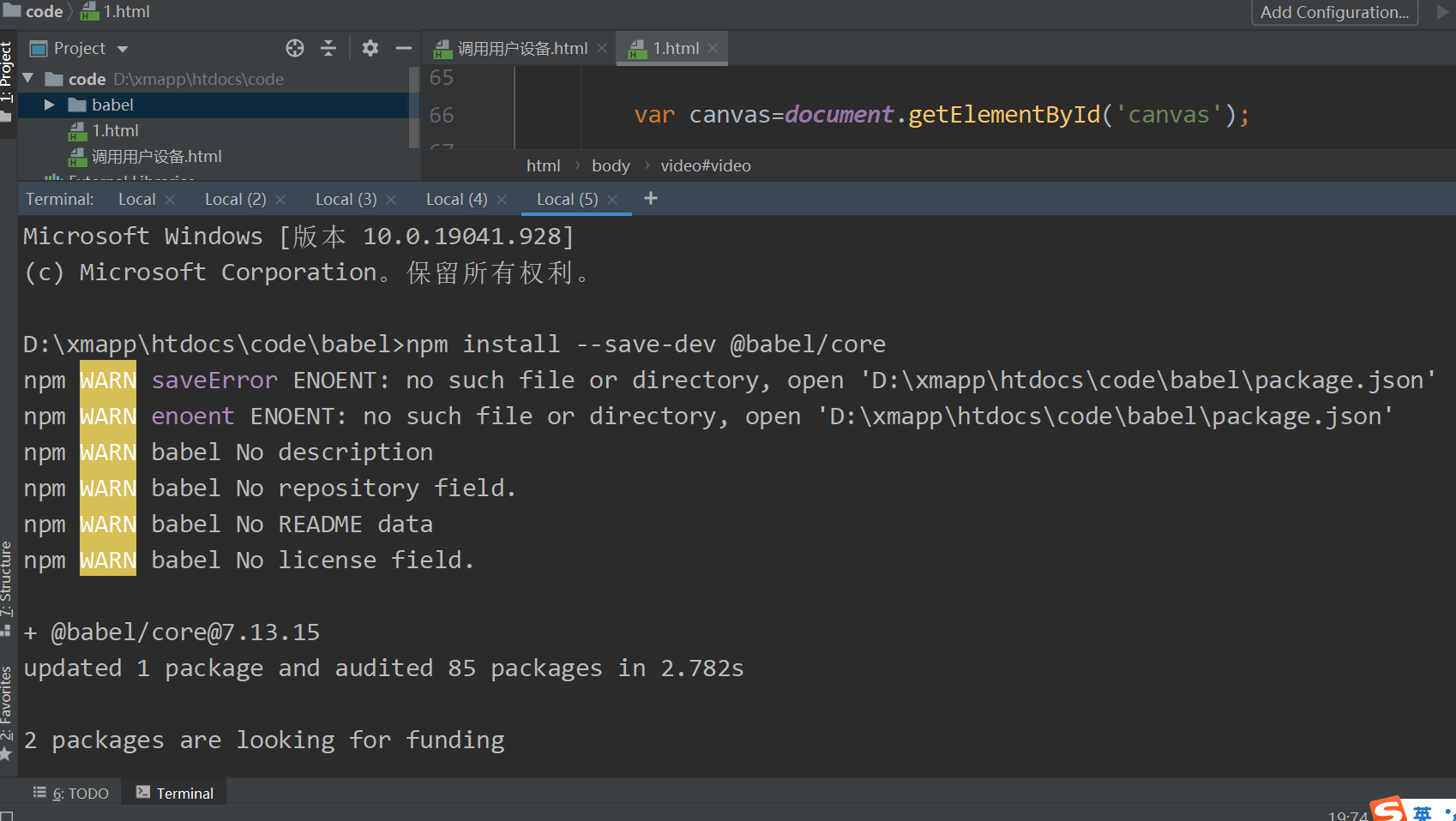This screenshot has height=821, width=1456.
Task: Close the Local (2) terminal session
Action: click(280, 199)
